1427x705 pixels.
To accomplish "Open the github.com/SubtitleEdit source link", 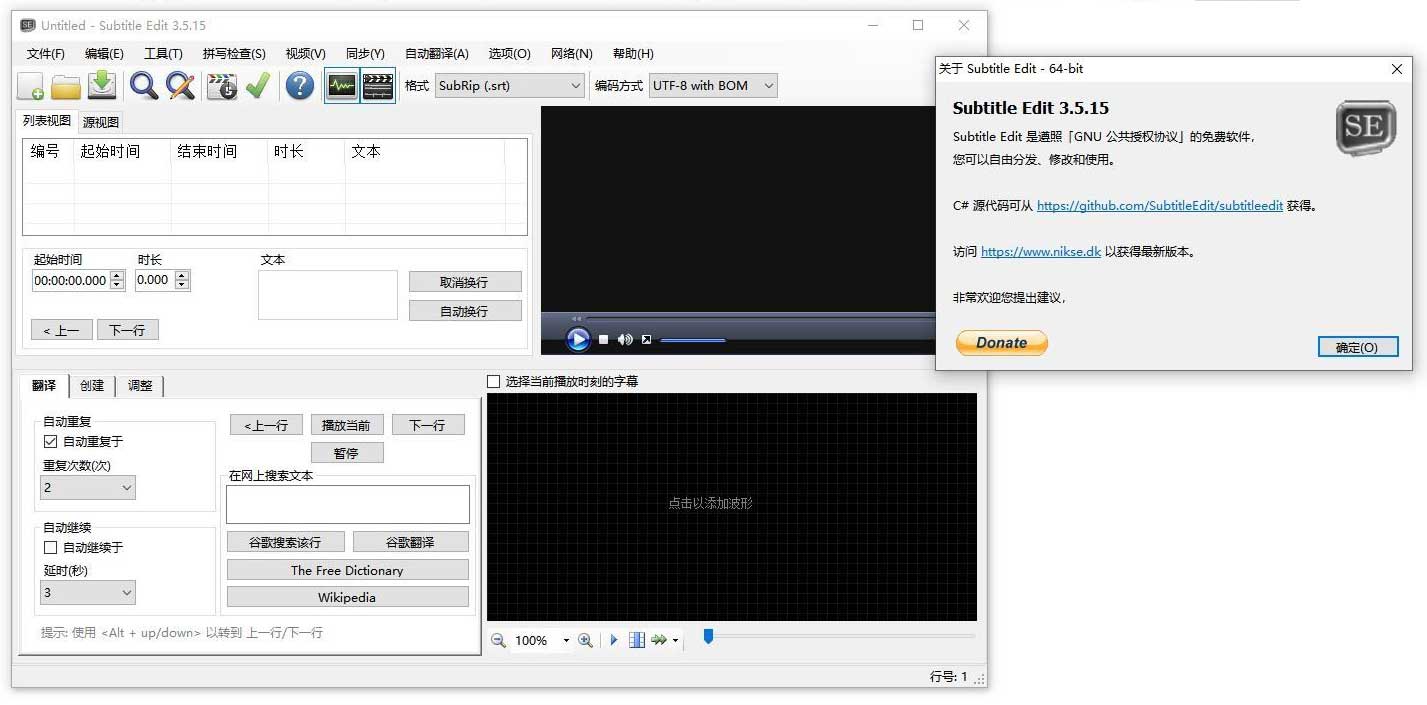I will tap(1160, 205).
